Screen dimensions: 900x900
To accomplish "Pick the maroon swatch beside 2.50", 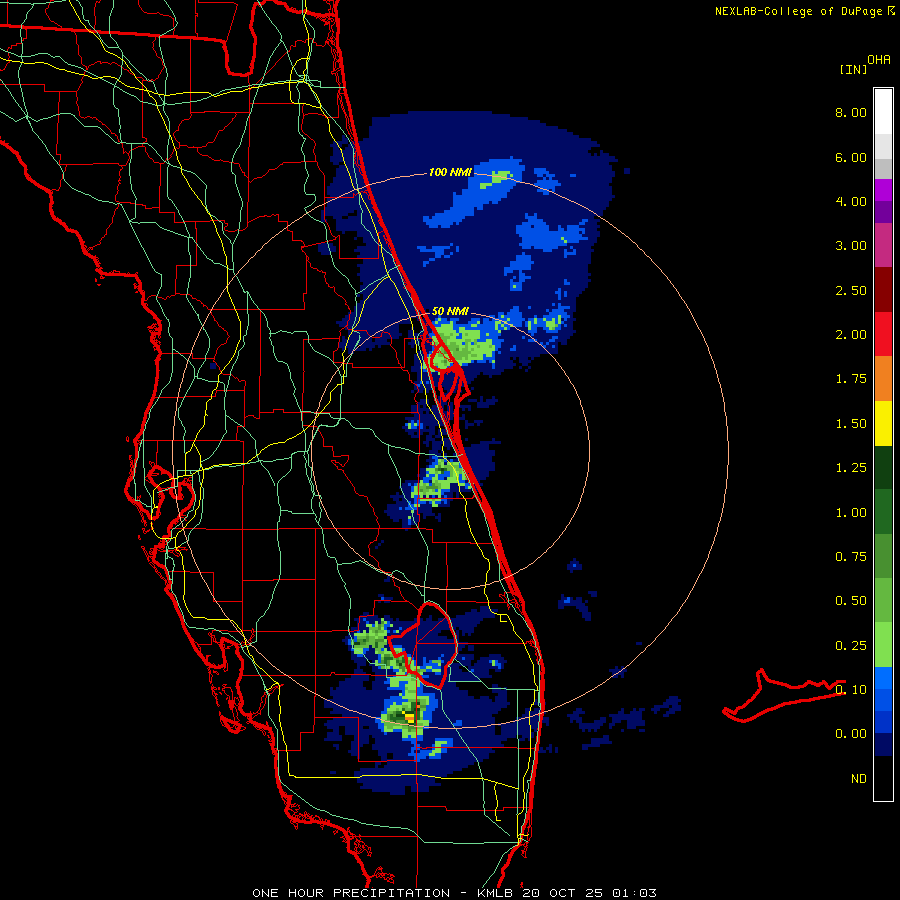I will point(883,290).
